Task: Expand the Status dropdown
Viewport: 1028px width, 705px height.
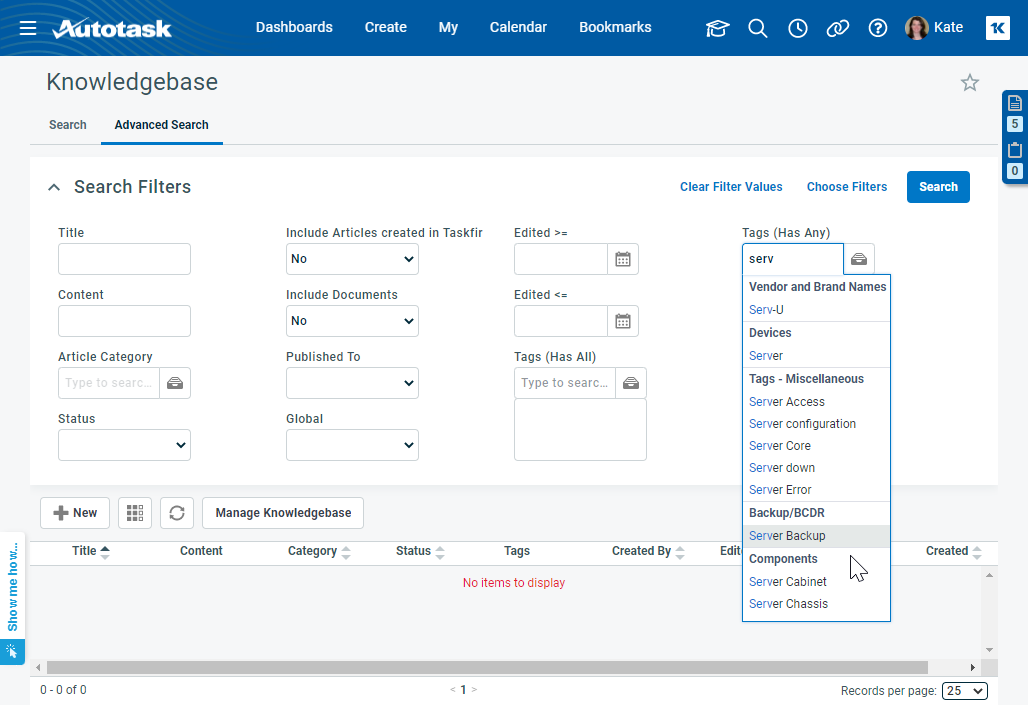Action: pyautogui.click(x=124, y=445)
